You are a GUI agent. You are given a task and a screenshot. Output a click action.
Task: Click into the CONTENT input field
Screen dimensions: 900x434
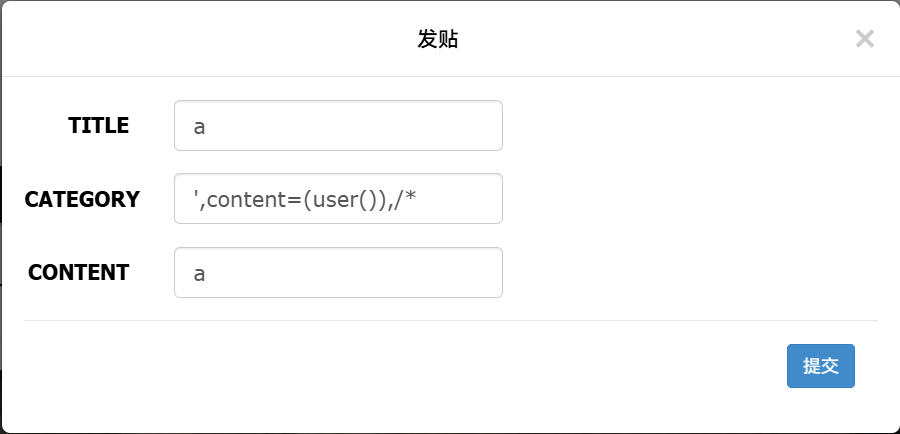pos(338,272)
